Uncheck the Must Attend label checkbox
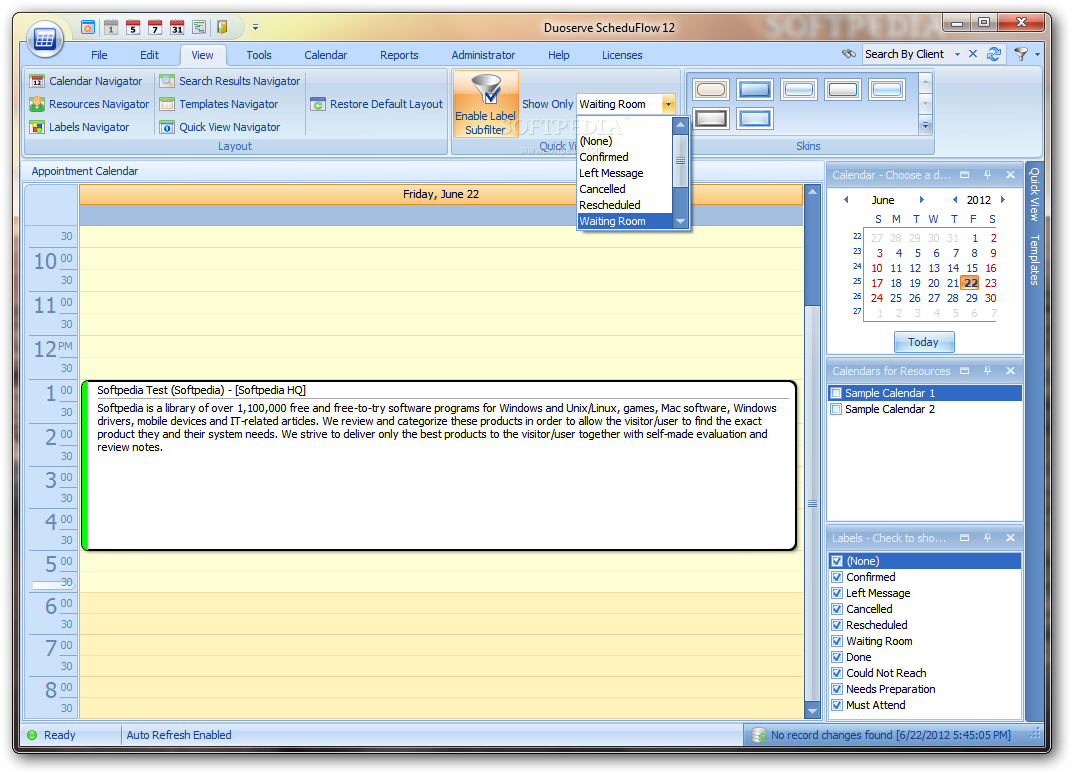Viewport: 1072px width, 774px height. [x=837, y=705]
